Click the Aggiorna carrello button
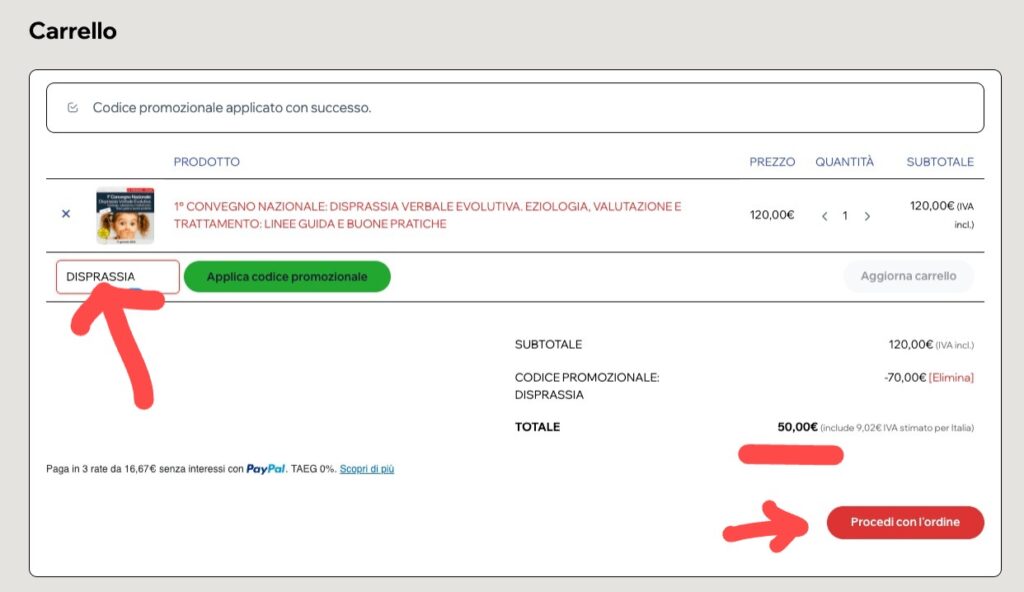This screenshot has width=1024, height=592. pyautogui.click(x=908, y=276)
